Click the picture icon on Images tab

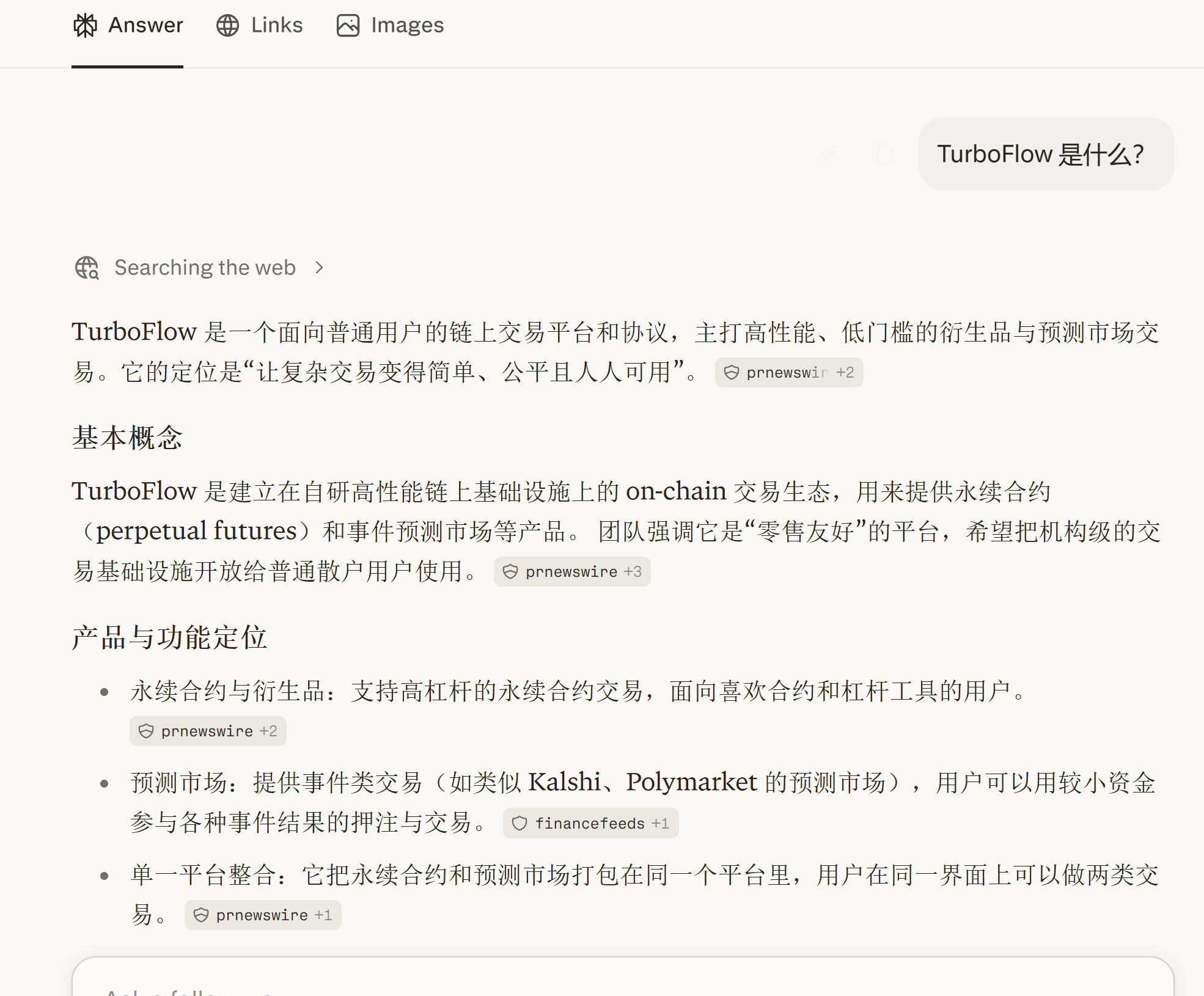348,26
